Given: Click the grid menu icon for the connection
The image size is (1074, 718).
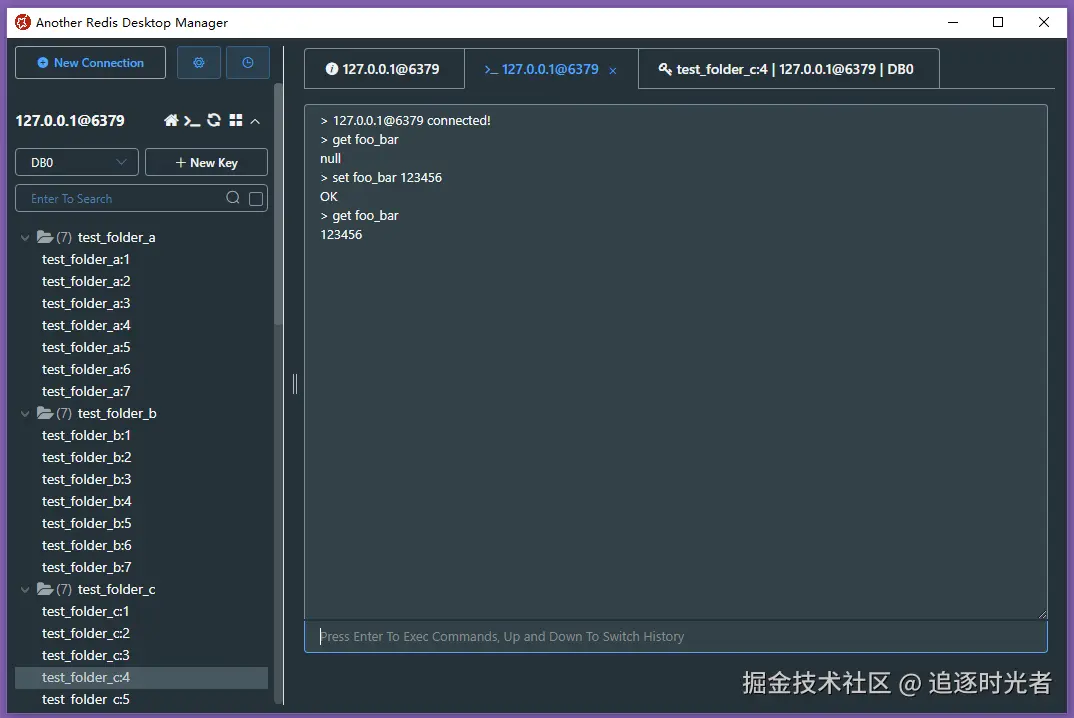Looking at the screenshot, I should click(236, 121).
